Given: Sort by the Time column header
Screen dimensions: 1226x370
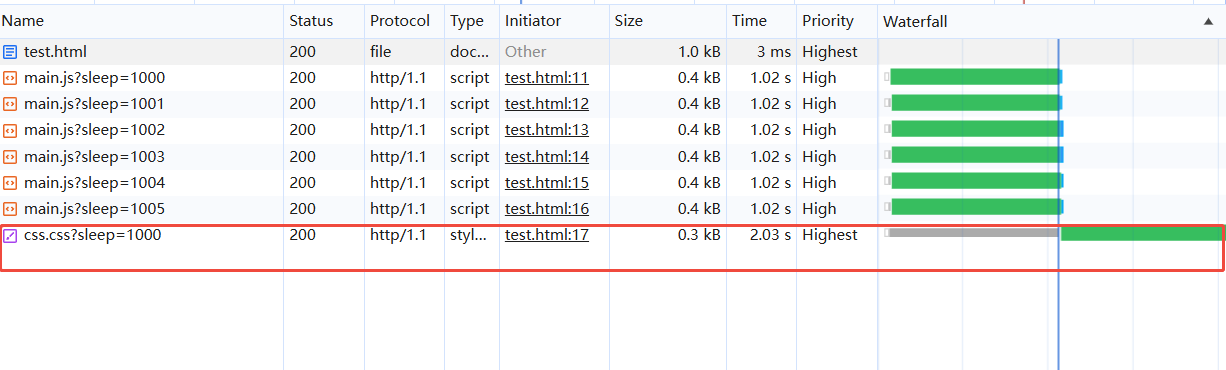Looking at the screenshot, I should point(749,21).
